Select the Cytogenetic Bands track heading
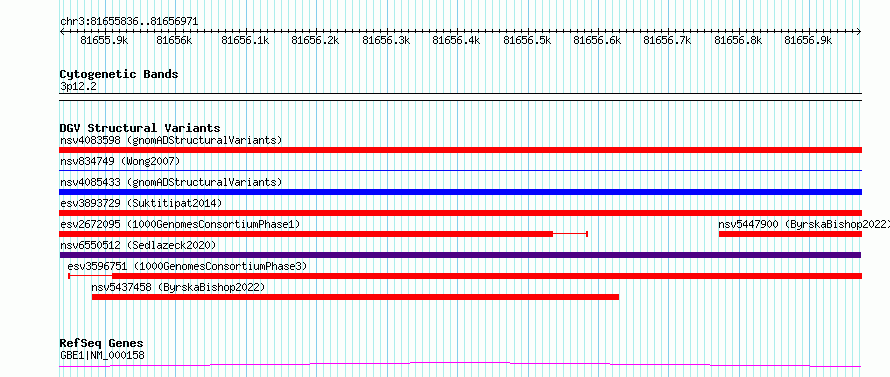The image size is (890, 377). click(x=119, y=74)
